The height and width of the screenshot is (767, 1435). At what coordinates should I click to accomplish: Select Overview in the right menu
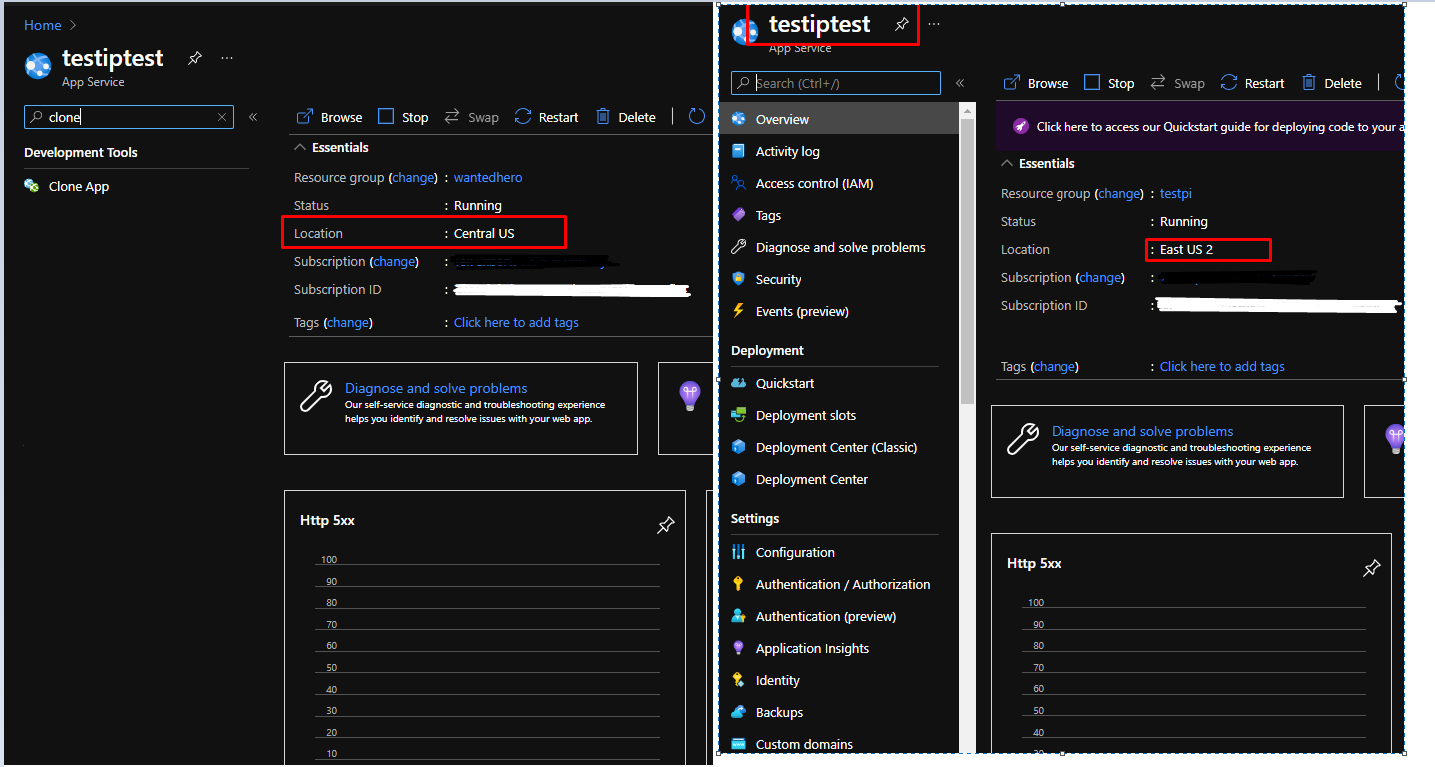coord(839,119)
